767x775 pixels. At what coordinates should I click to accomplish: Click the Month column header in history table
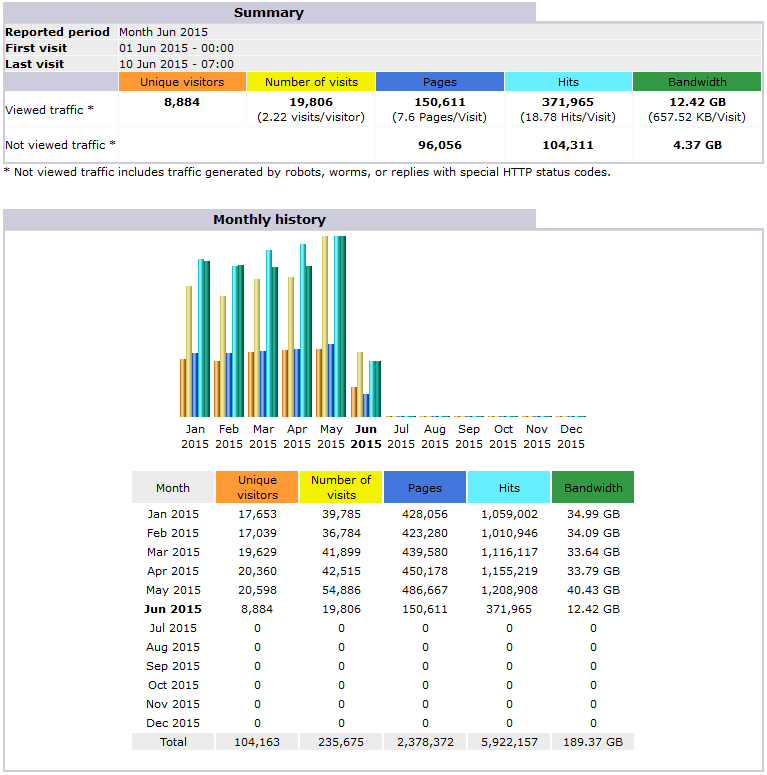pos(173,488)
